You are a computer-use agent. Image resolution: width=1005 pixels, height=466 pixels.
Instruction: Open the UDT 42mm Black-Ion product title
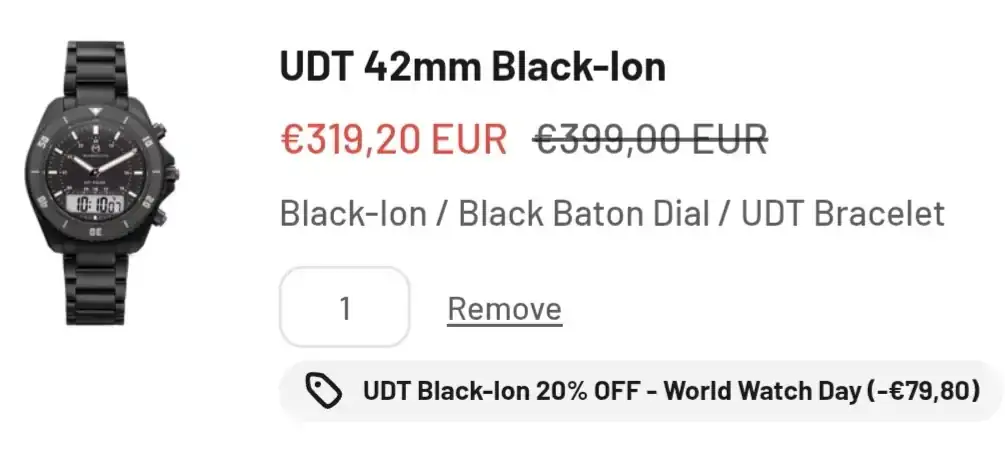pos(472,67)
